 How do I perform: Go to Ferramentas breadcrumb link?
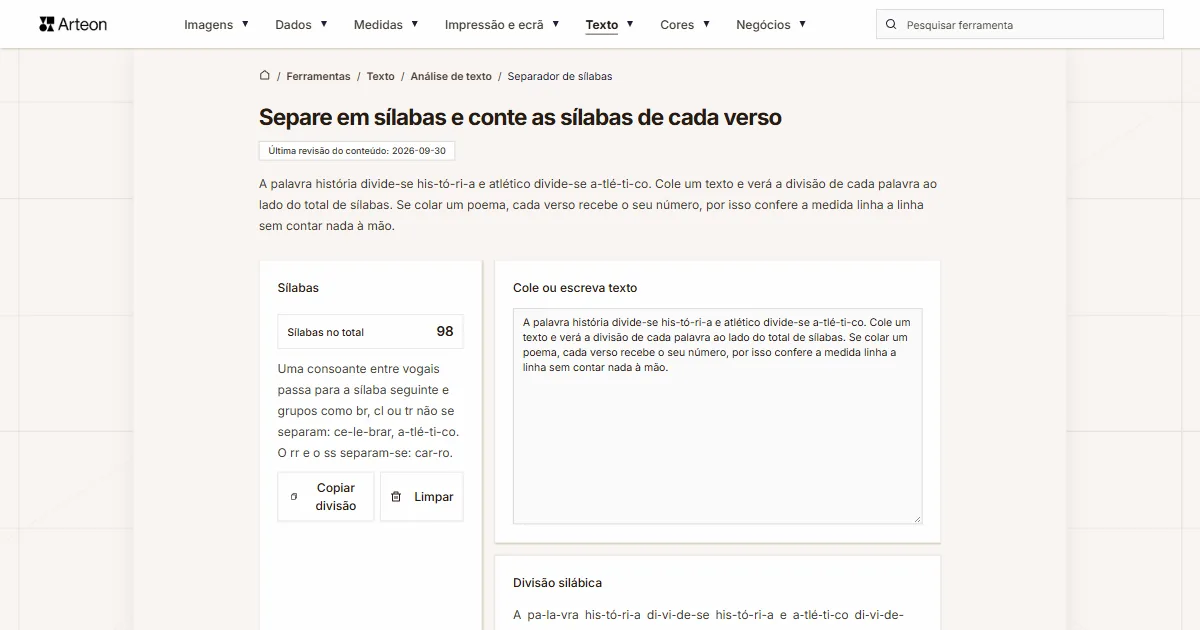[318, 76]
